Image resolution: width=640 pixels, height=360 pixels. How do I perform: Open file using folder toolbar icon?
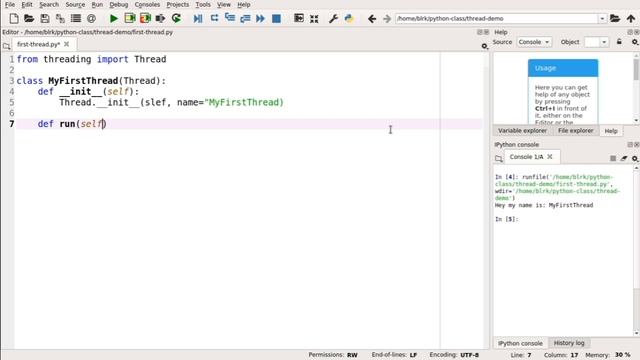point(29,18)
